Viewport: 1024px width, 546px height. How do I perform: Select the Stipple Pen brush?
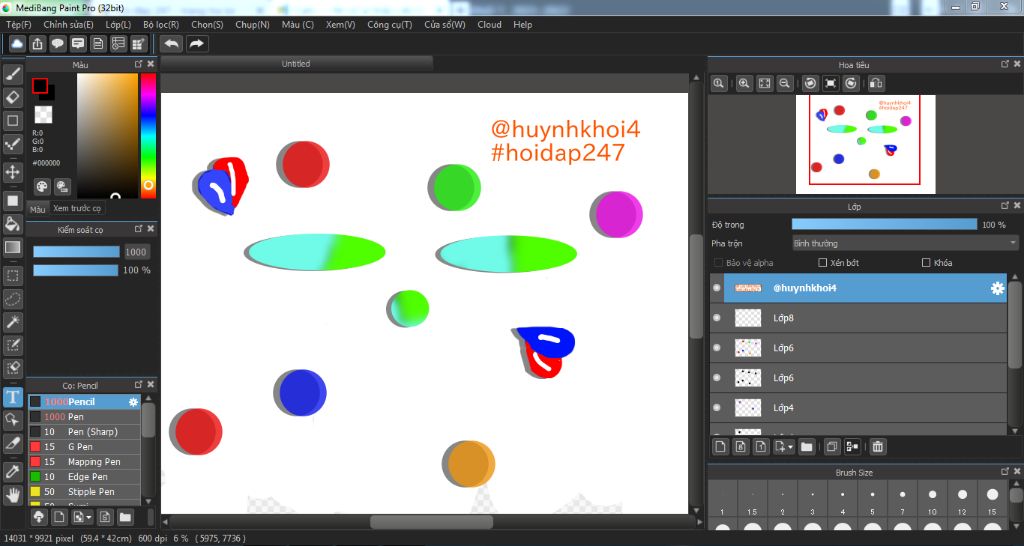[x=84, y=492]
